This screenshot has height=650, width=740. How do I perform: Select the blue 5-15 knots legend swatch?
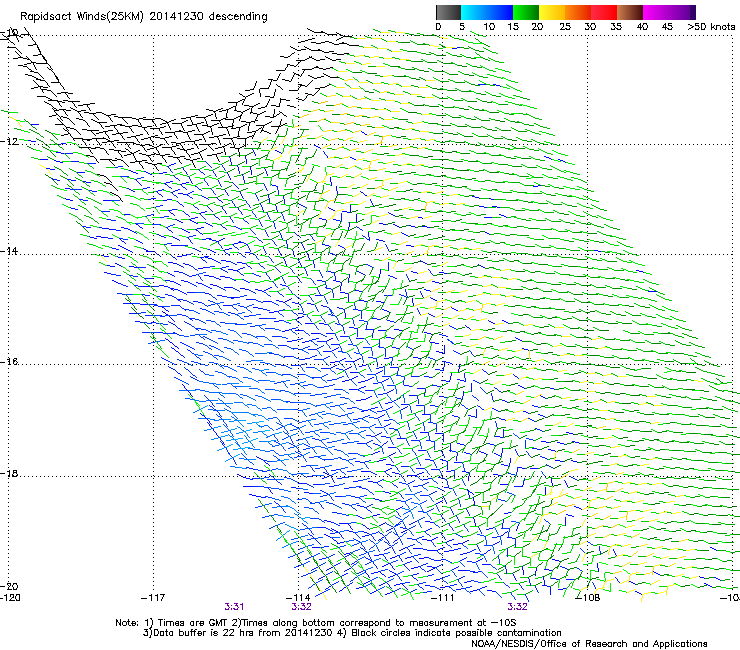click(x=487, y=12)
